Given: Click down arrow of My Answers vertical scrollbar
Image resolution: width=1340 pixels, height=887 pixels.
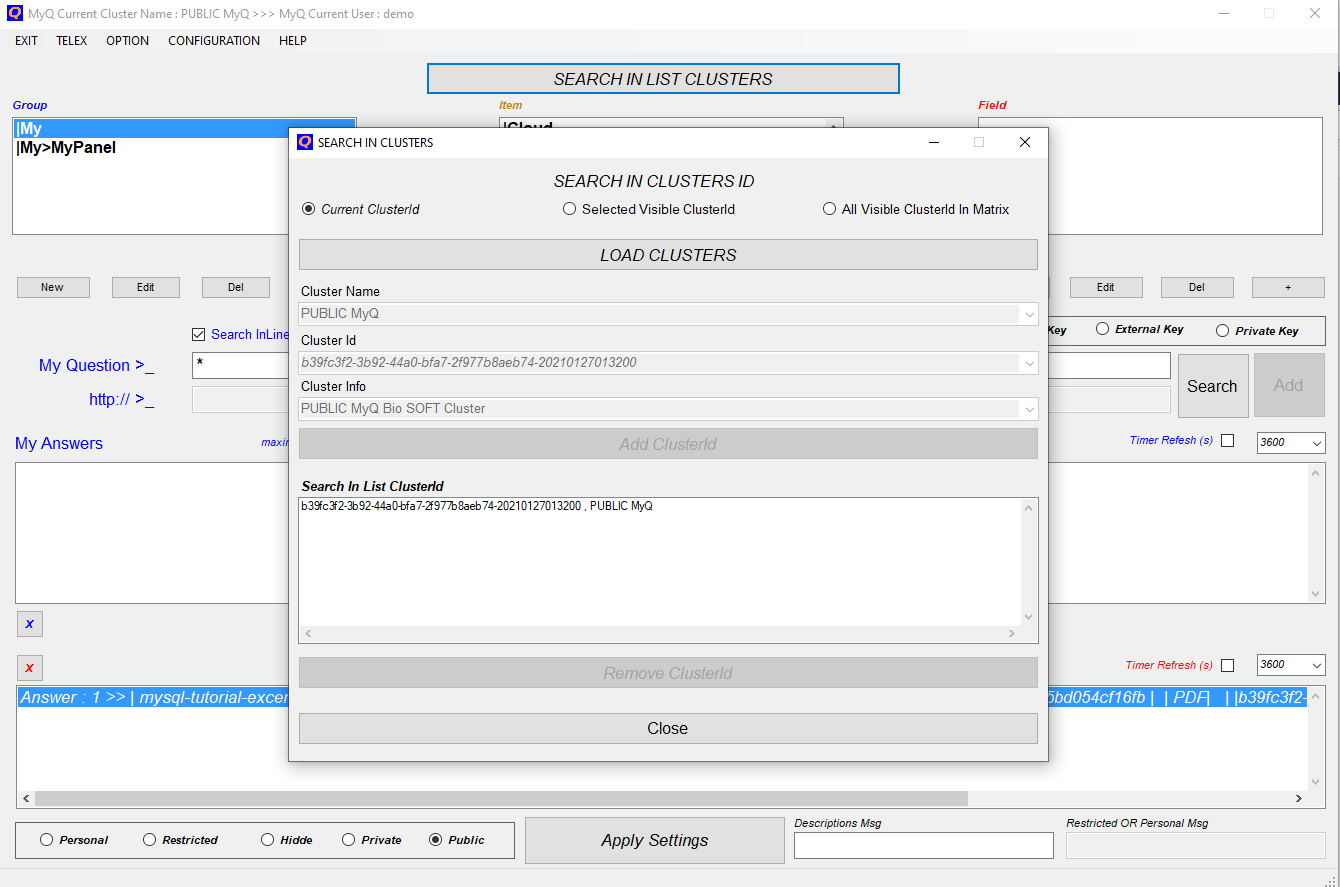Looking at the screenshot, I should [1316, 594].
